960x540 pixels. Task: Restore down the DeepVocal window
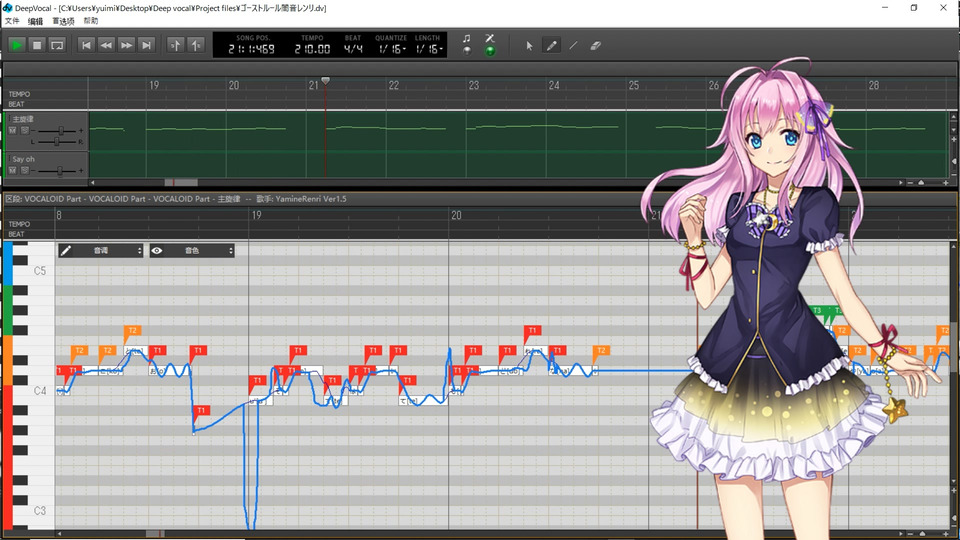pyautogui.click(x=913, y=8)
